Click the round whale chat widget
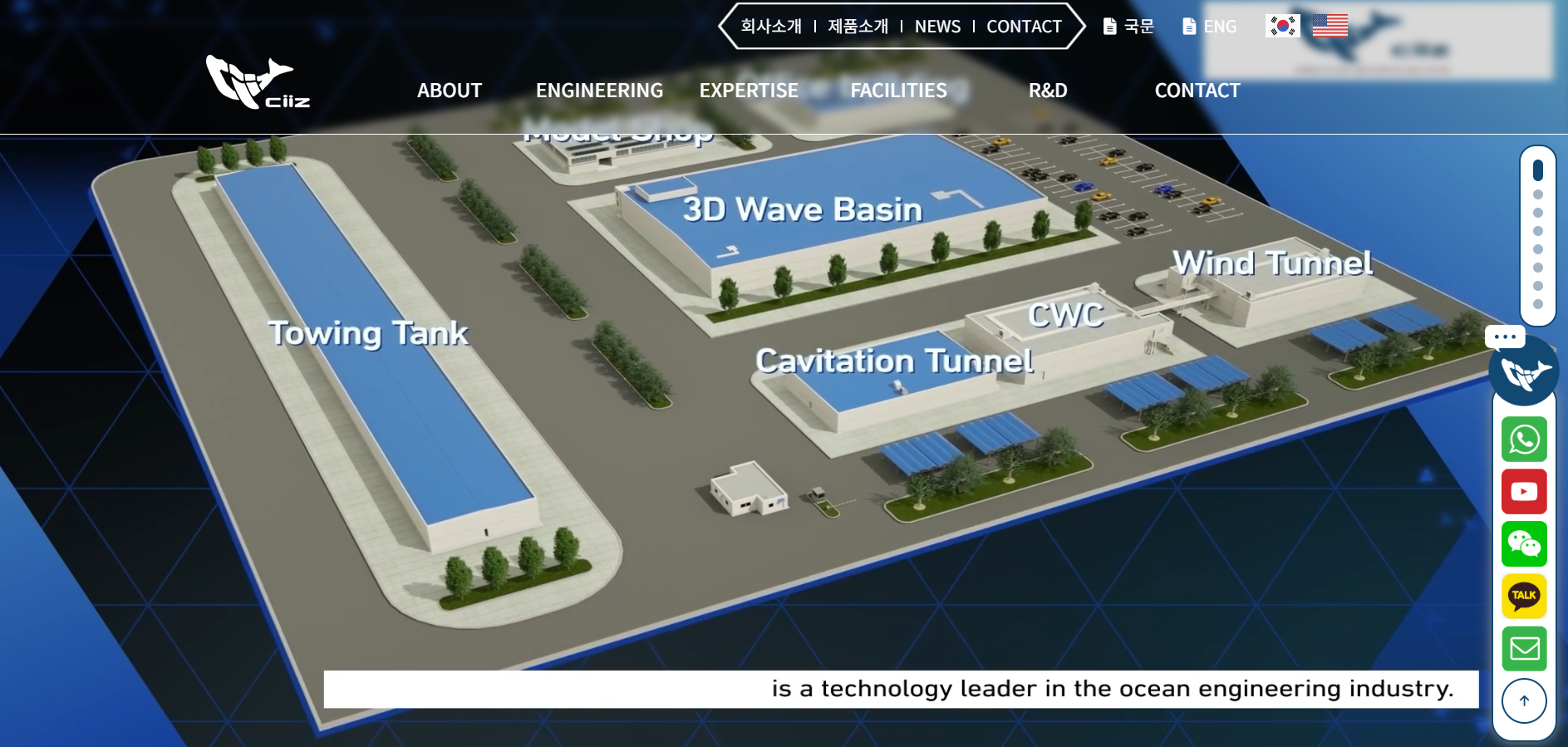 point(1523,371)
